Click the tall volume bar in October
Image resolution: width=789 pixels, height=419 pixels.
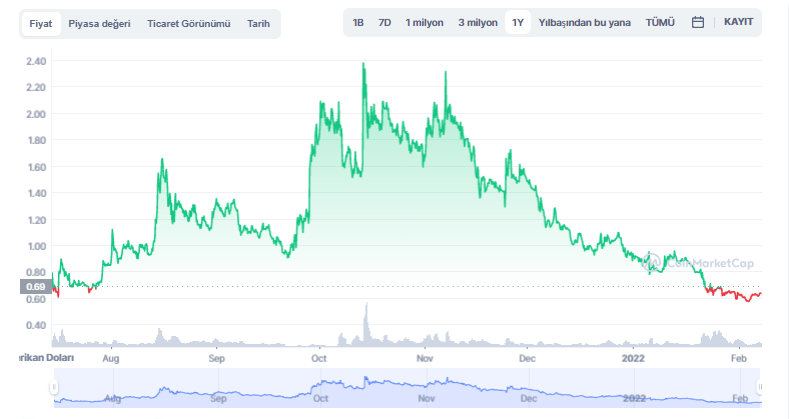(366, 325)
